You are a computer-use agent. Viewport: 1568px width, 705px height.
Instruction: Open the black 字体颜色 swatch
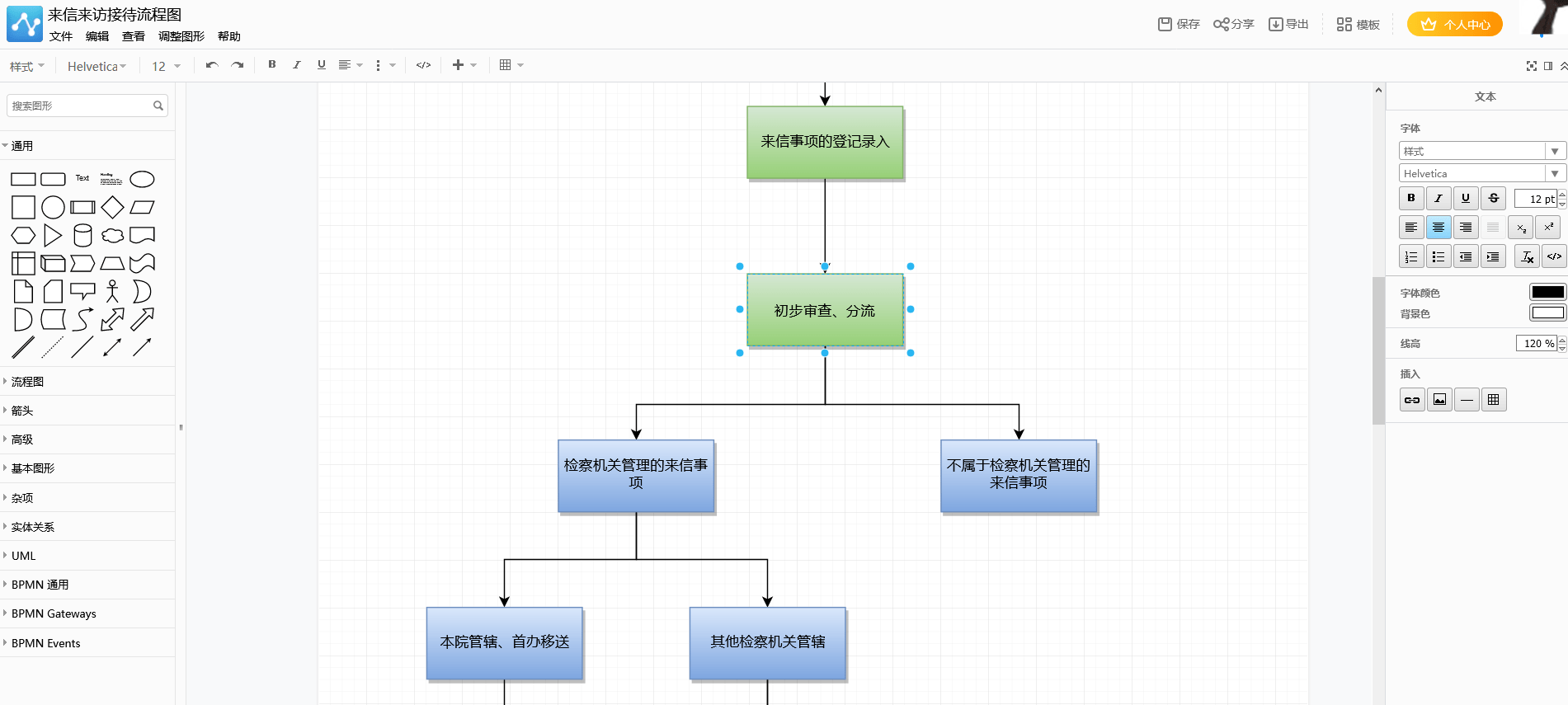point(1547,292)
